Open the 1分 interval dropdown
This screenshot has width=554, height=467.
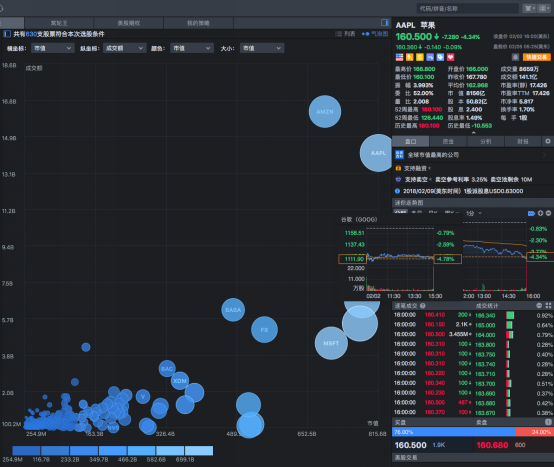click(474, 213)
